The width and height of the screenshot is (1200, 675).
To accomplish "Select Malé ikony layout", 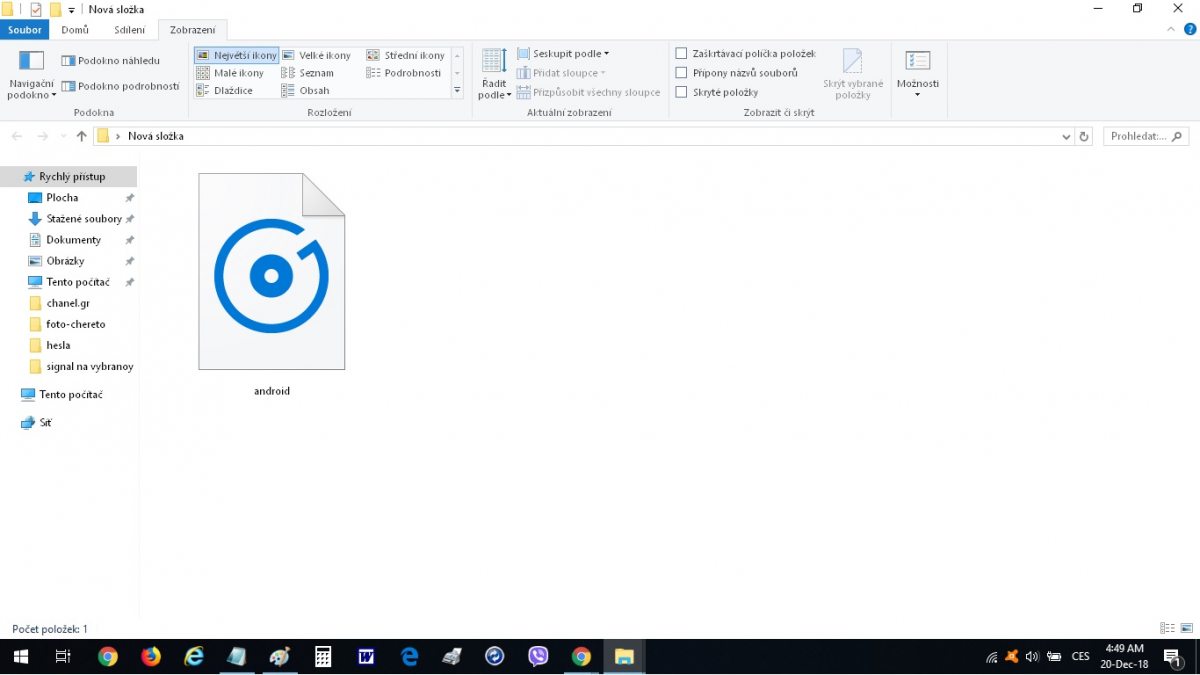I will [231, 73].
